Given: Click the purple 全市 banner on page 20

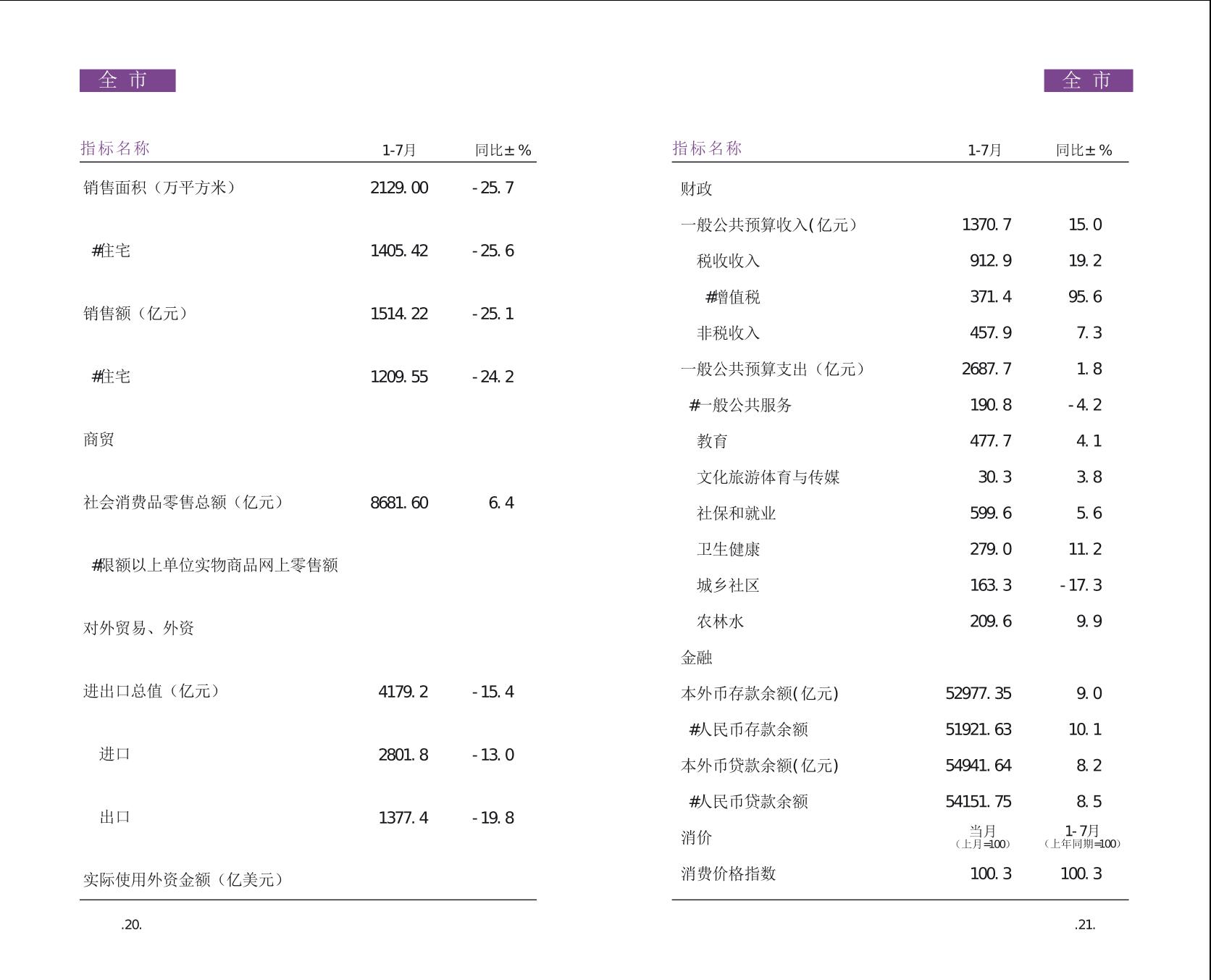Looking at the screenshot, I should click(127, 80).
